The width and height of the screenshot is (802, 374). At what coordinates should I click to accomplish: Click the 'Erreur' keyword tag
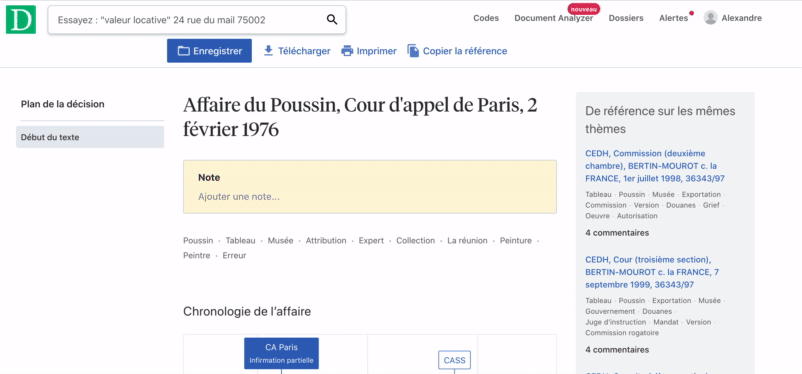234,255
